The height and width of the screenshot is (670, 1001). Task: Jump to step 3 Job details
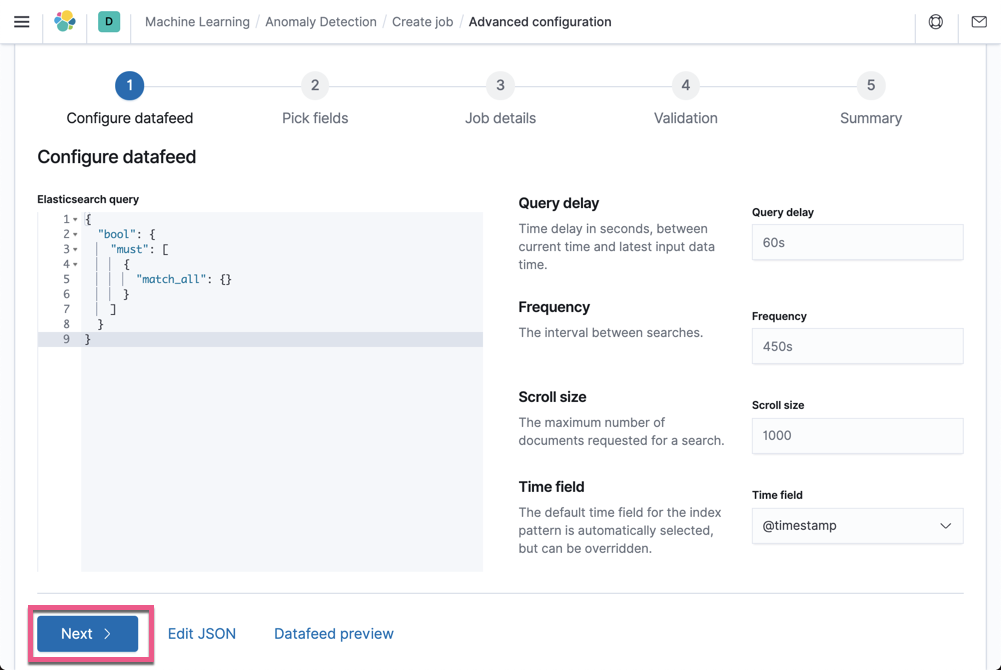[500, 86]
